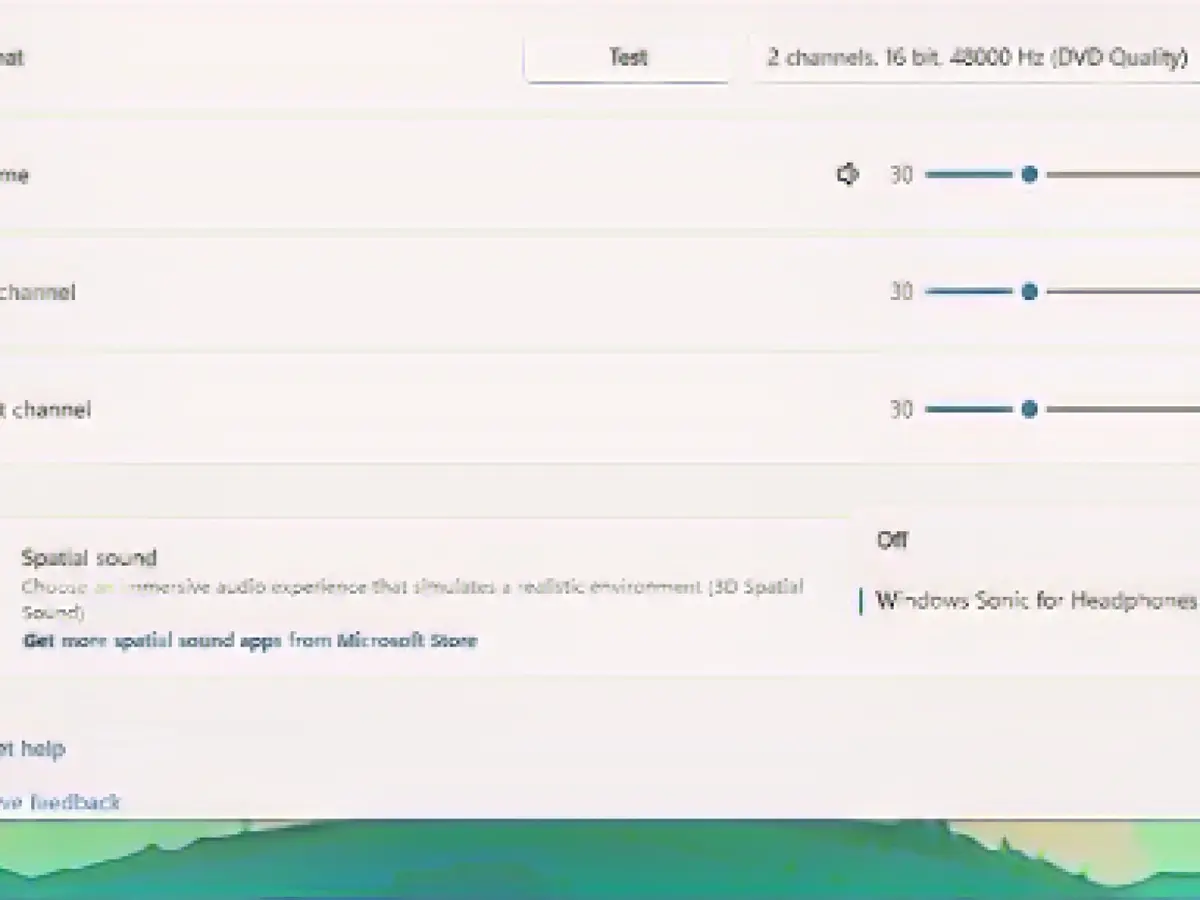Choose Windows Sonic for Headphones option
1200x900 pixels.
[x=1028, y=600]
